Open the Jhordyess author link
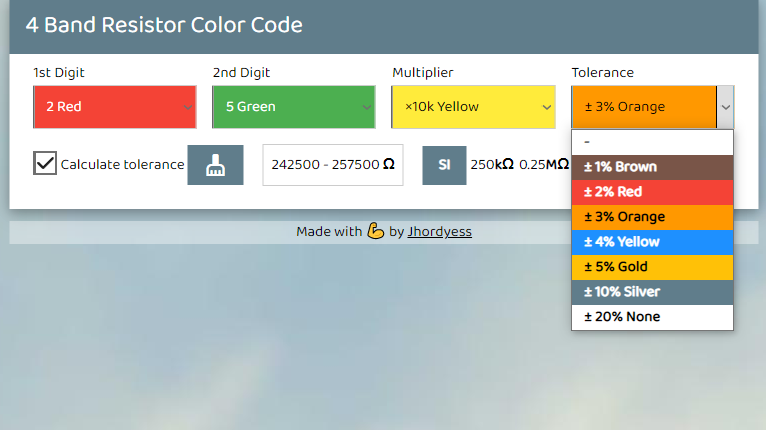 coord(440,232)
